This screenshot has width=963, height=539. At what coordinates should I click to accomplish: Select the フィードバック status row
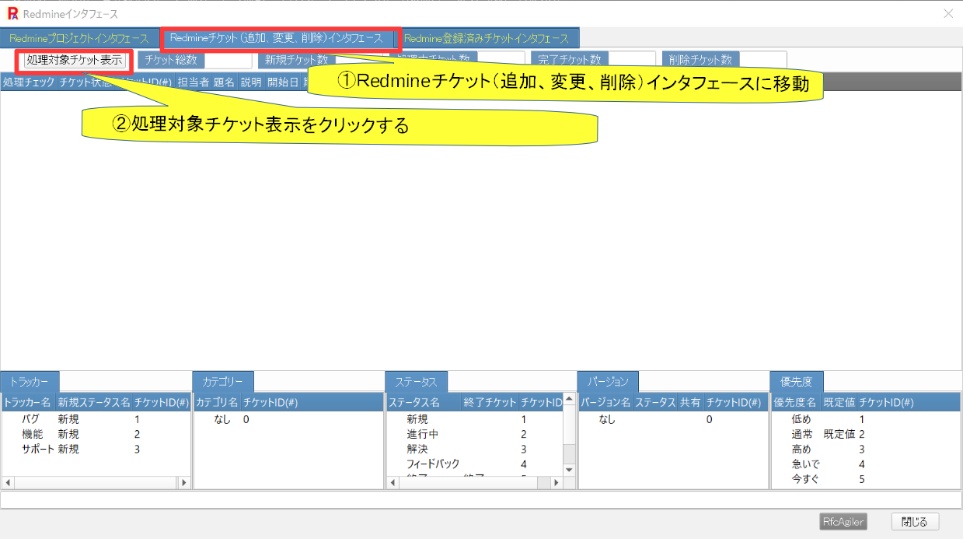[x=475, y=464]
